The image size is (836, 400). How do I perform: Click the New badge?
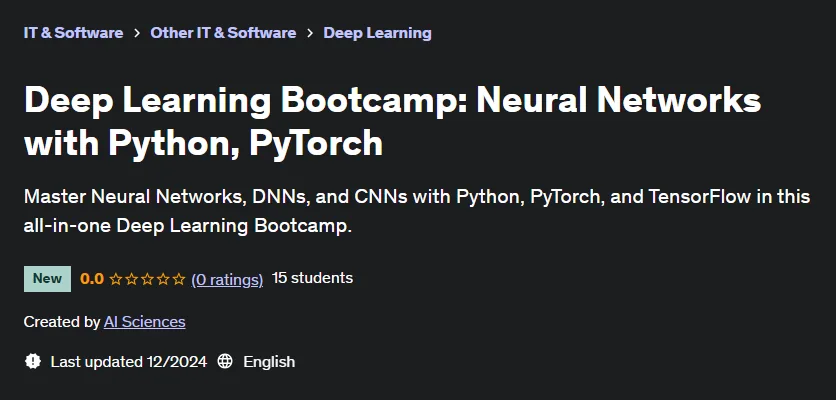click(x=47, y=278)
